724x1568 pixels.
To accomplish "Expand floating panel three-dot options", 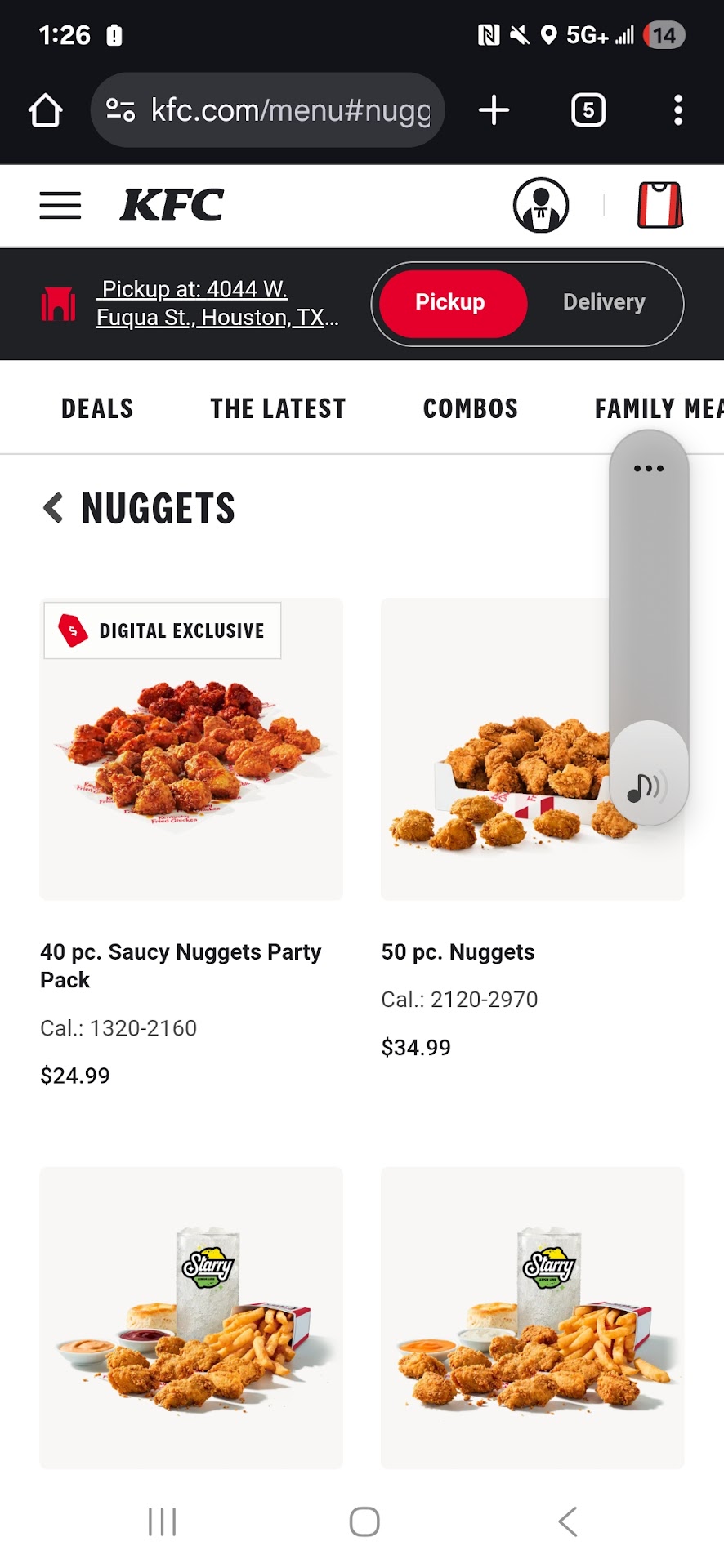I will (x=649, y=469).
